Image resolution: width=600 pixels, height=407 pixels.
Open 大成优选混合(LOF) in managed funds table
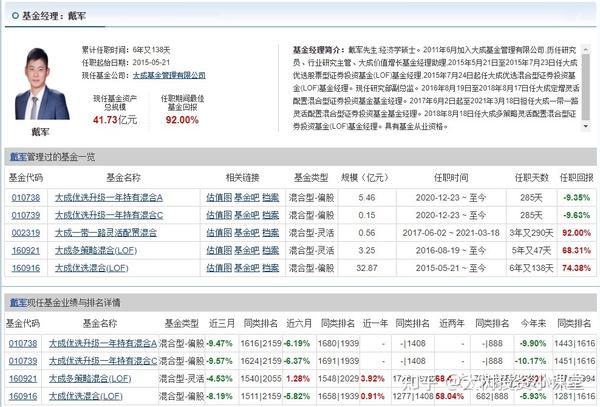[91, 268]
